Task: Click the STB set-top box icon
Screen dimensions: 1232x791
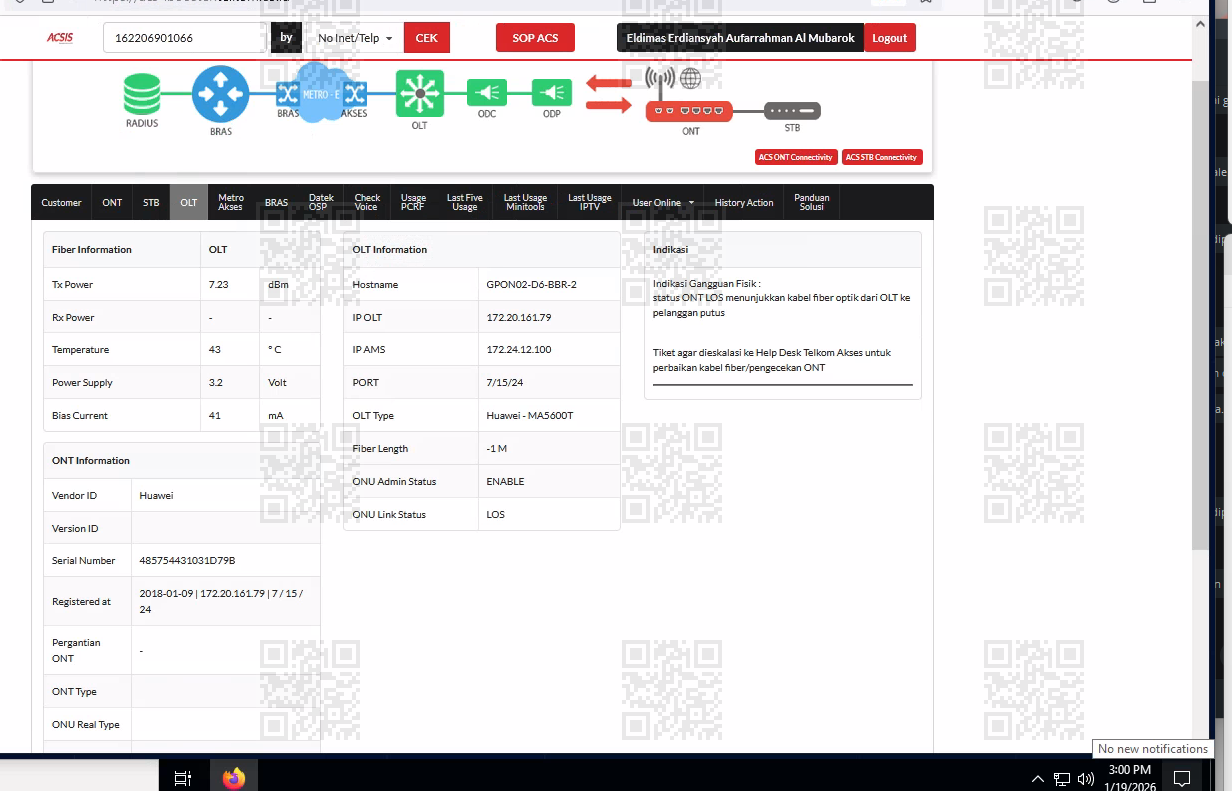Action: (792, 111)
